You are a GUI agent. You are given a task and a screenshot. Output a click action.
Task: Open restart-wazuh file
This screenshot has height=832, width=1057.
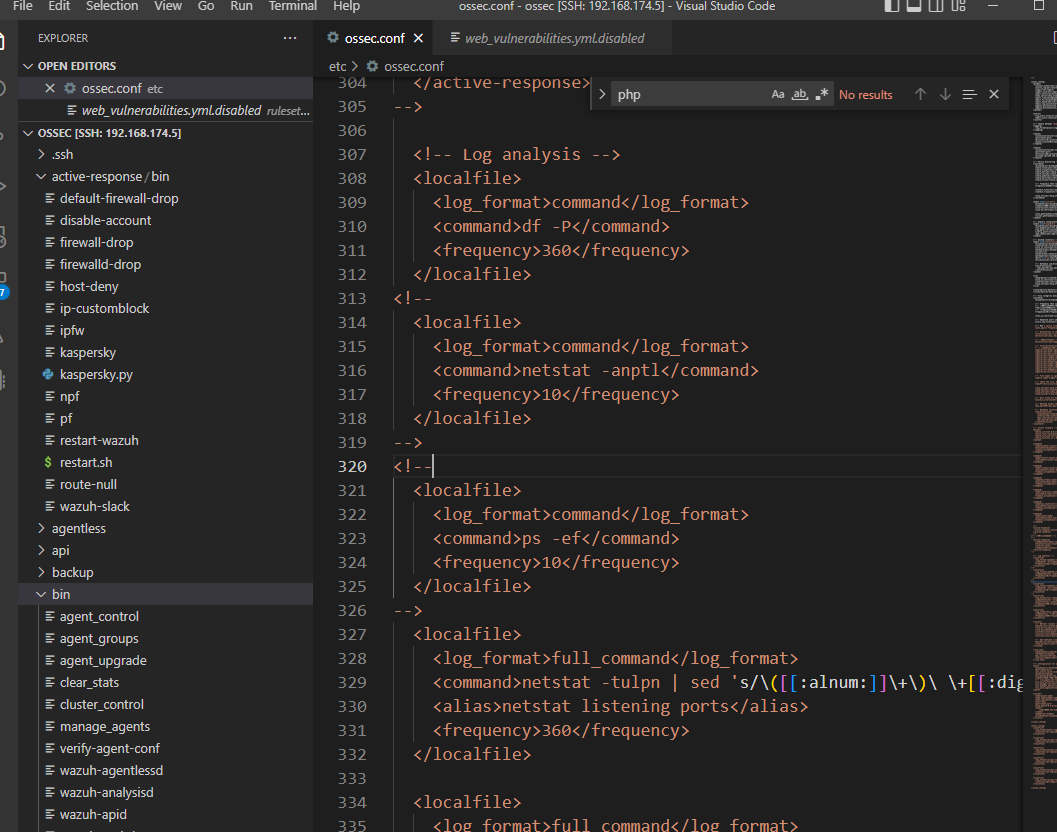coord(98,440)
